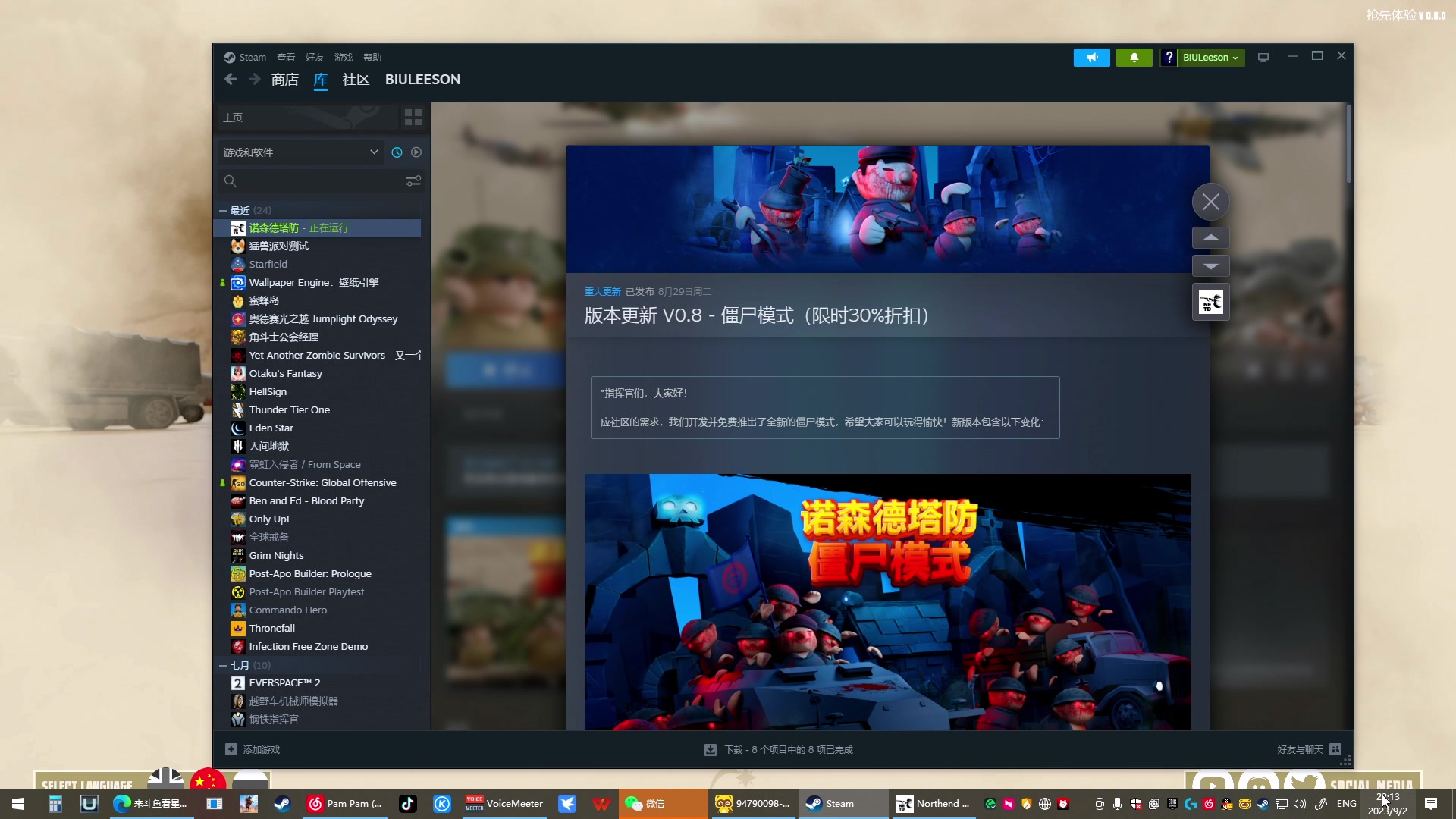
Task: Open the Northend game page icon in overlay
Action: (1211, 303)
